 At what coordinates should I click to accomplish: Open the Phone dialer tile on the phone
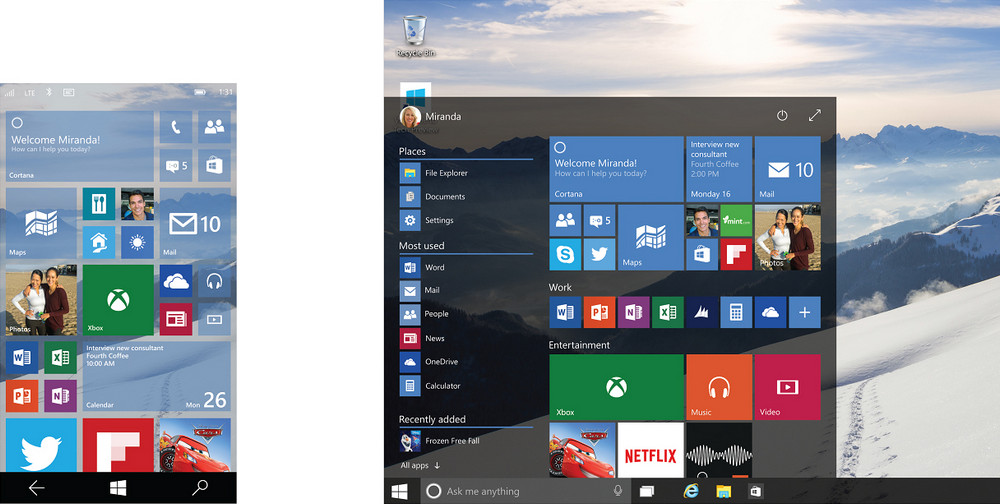click(x=175, y=127)
